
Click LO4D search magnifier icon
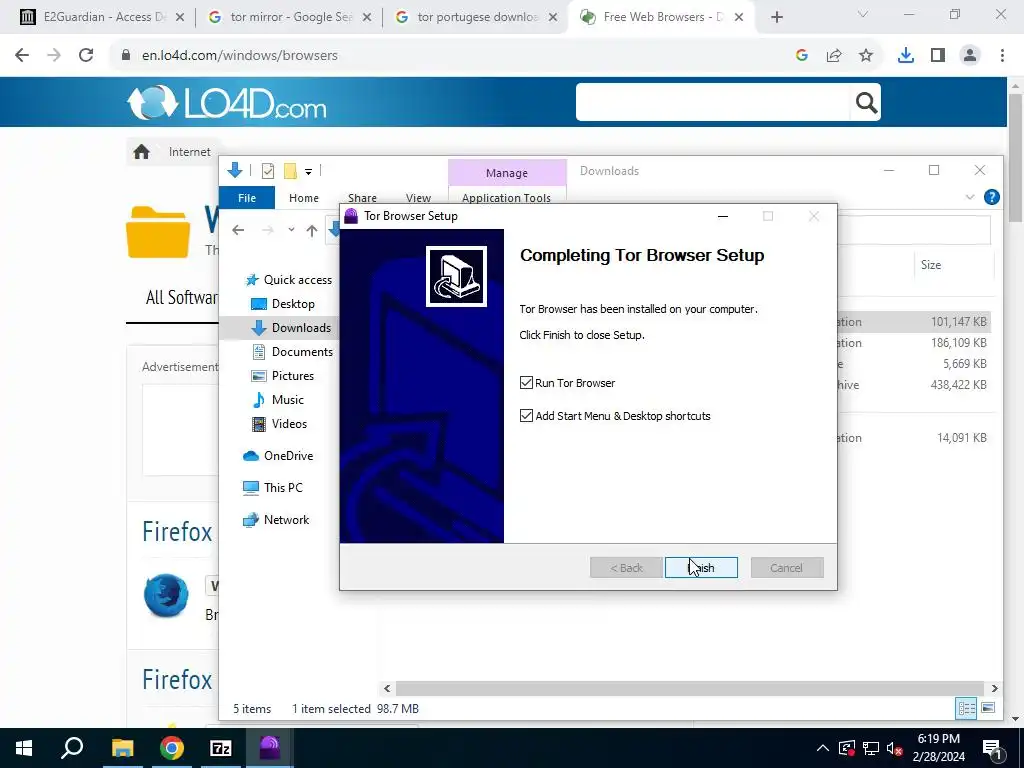[866, 103]
